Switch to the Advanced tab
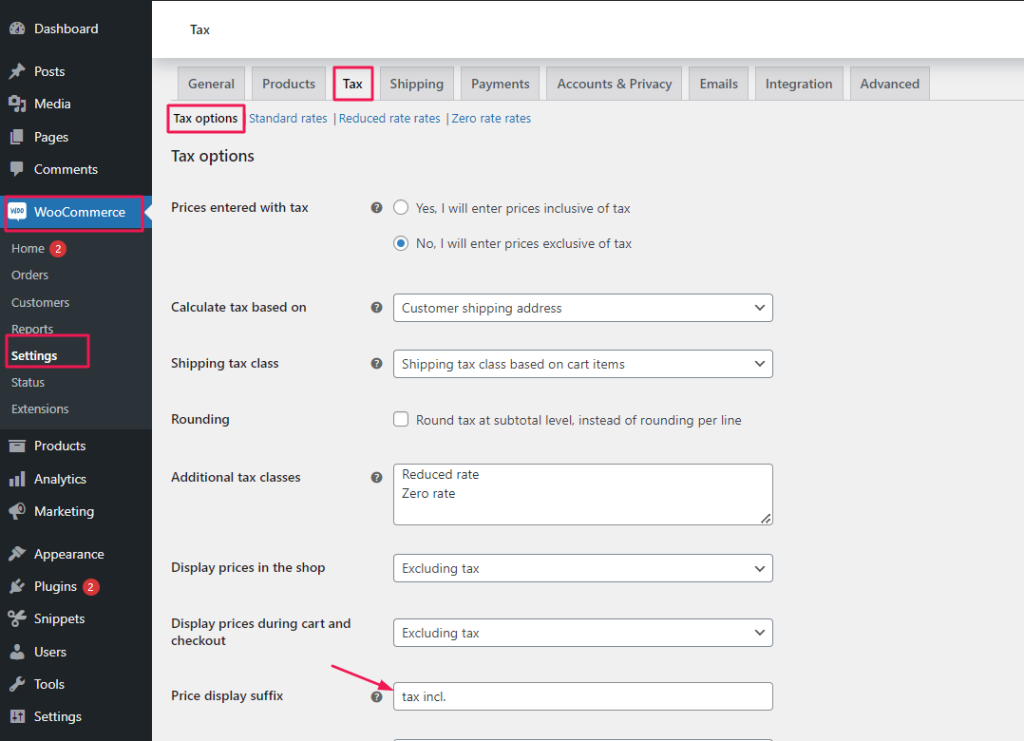This screenshot has width=1024, height=741. [889, 84]
